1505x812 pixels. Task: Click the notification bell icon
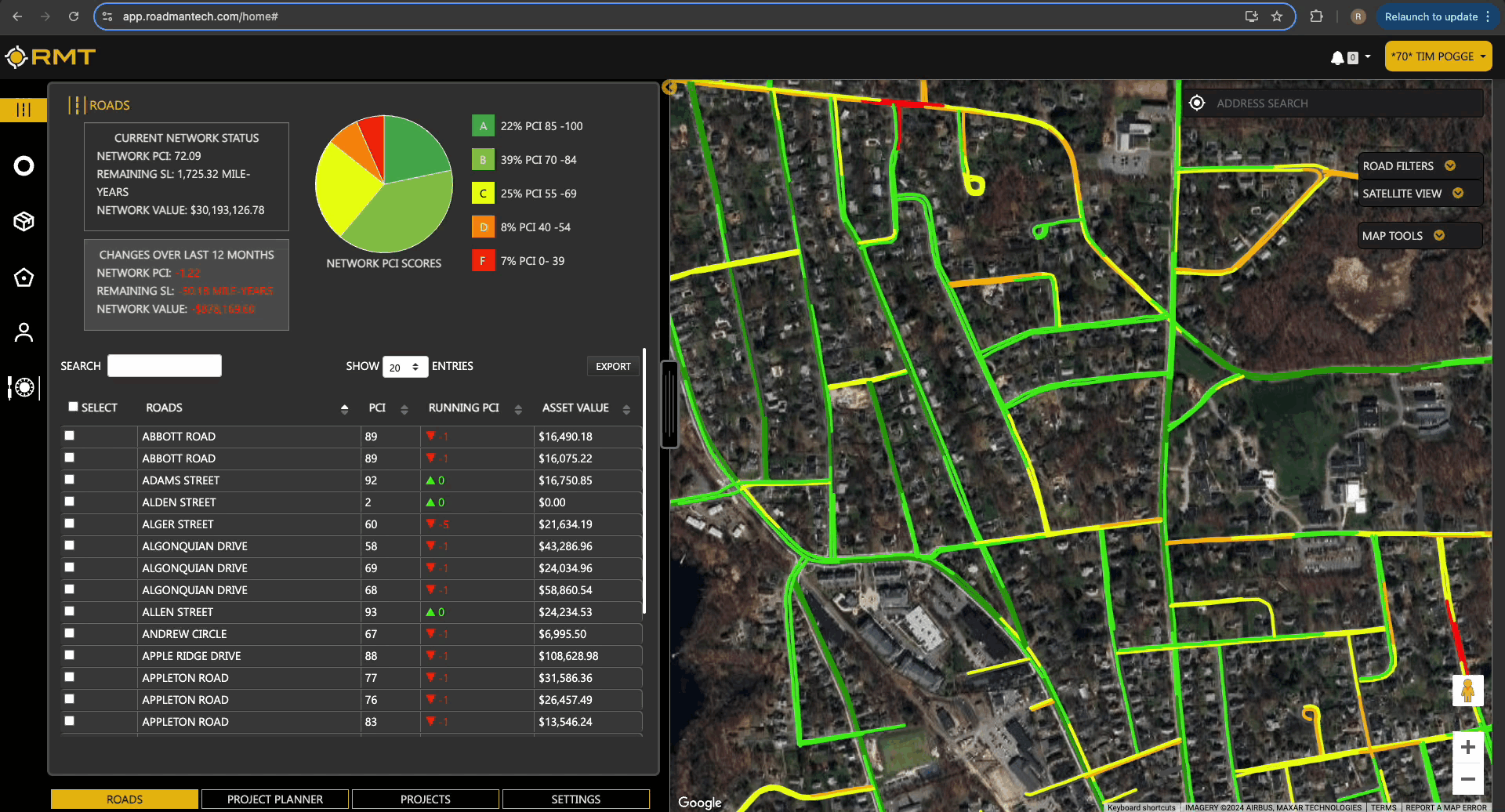click(1337, 57)
